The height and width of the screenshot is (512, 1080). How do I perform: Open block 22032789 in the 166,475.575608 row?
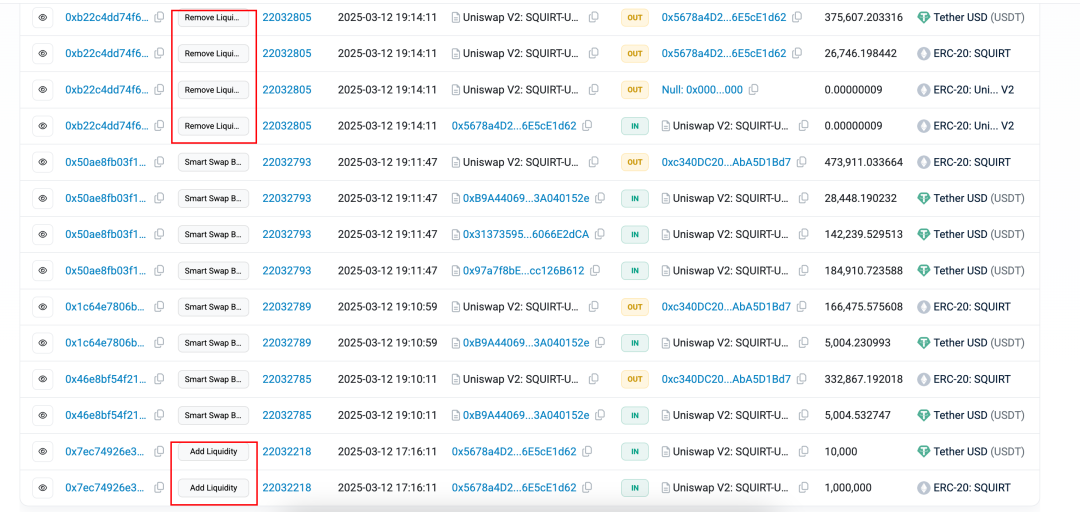[287, 307]
